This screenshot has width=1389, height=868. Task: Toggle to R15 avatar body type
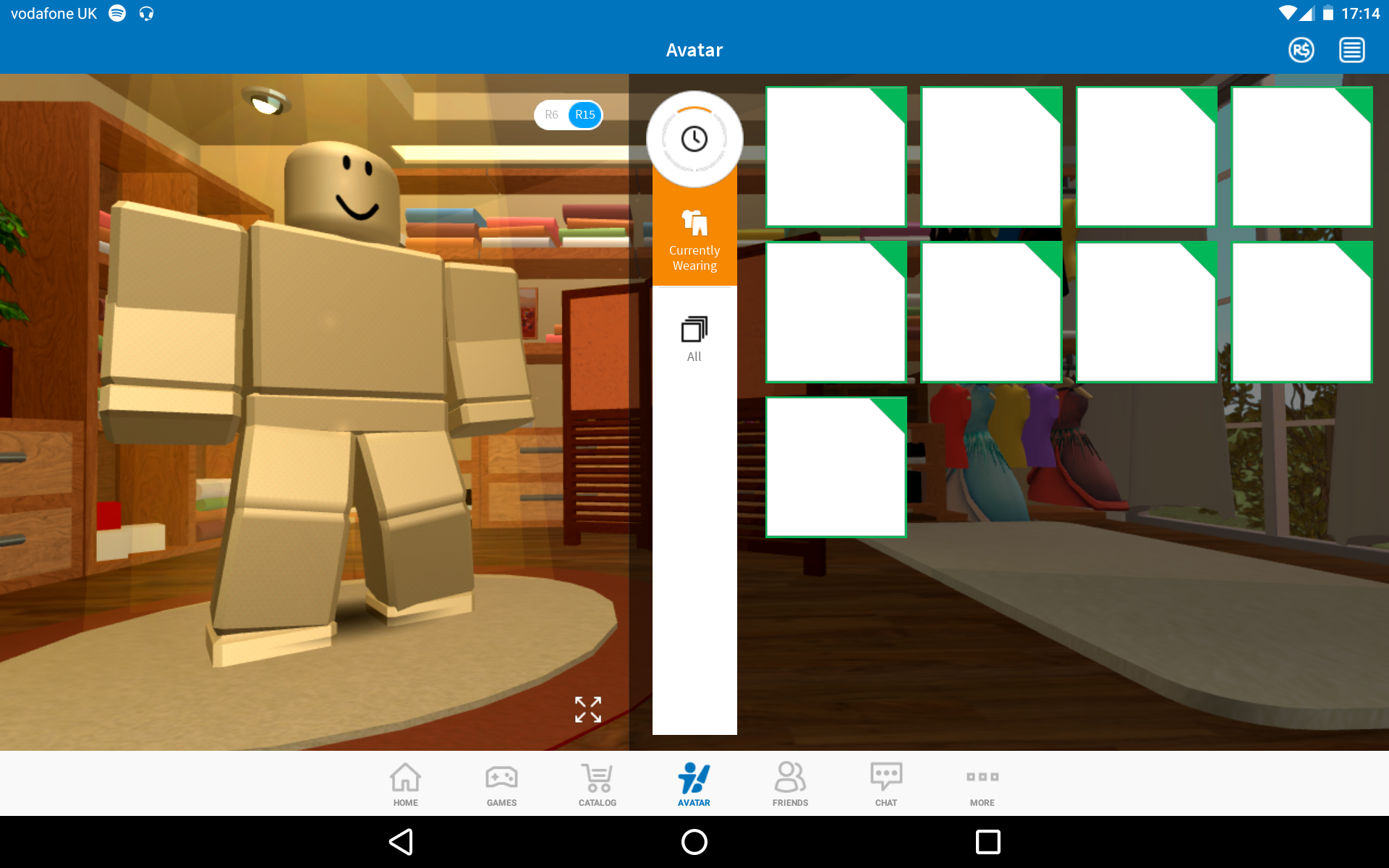pyautogui.click(x=584, y=113)
